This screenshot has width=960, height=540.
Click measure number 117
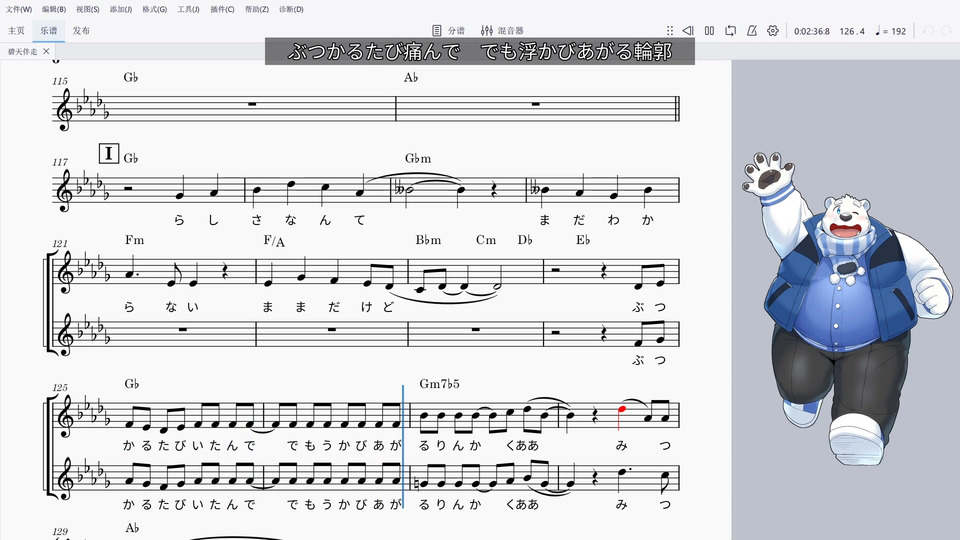pos(59,162)
